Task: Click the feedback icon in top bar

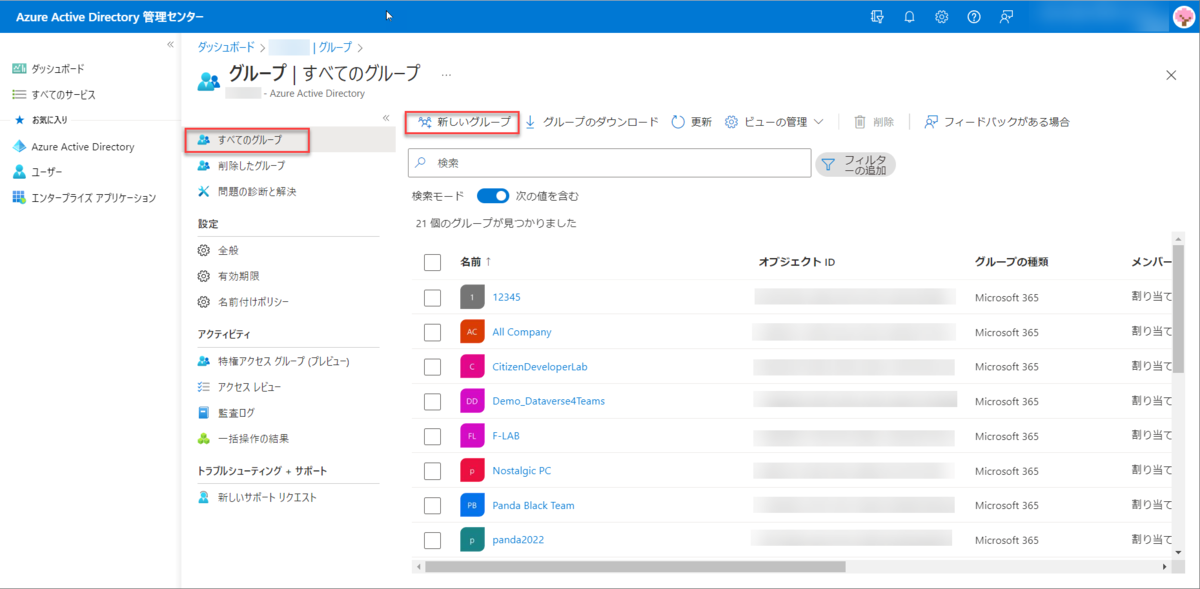Action: (x=1005, y=17)
